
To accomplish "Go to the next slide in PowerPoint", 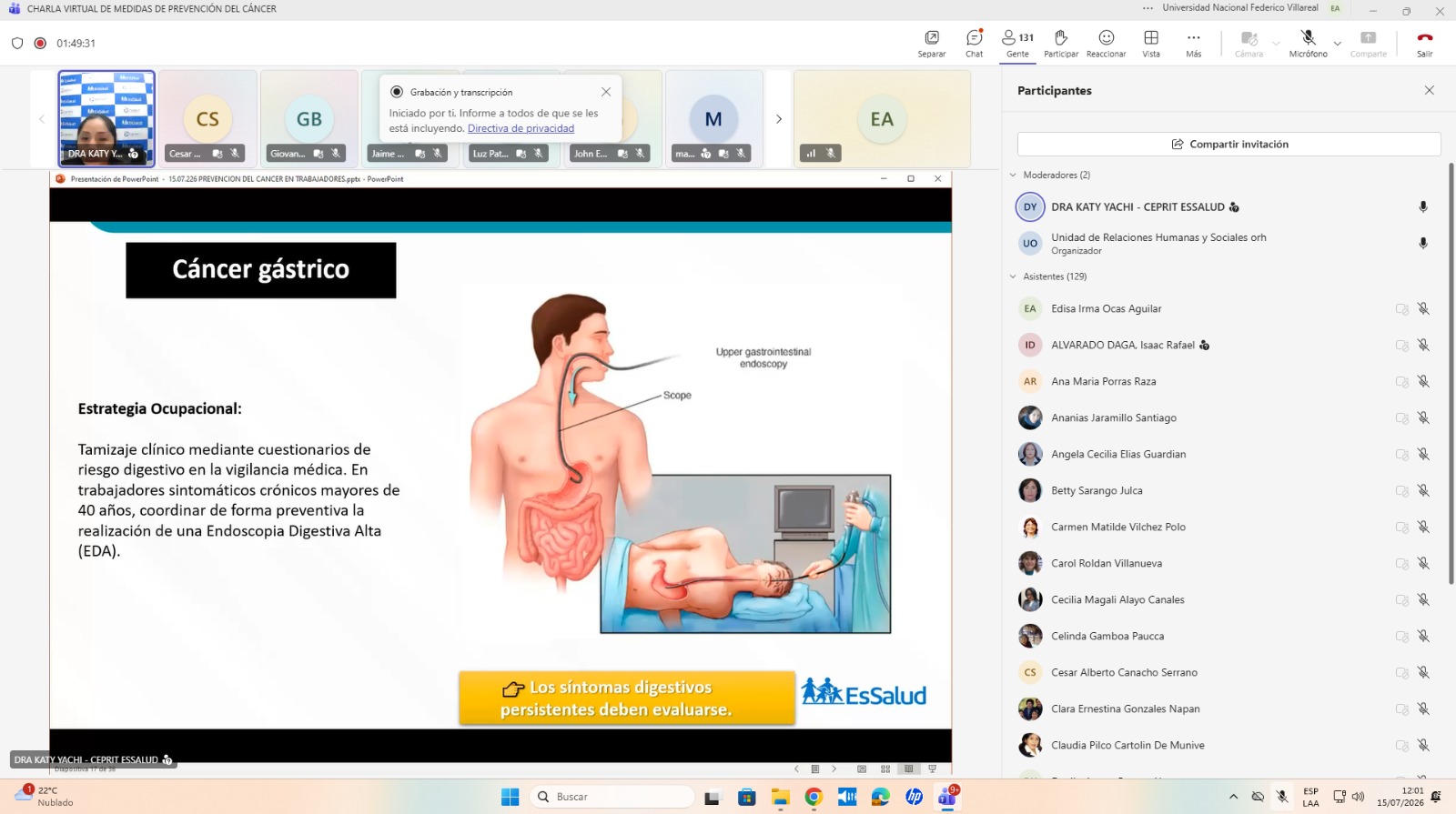I will pos(834,769).
